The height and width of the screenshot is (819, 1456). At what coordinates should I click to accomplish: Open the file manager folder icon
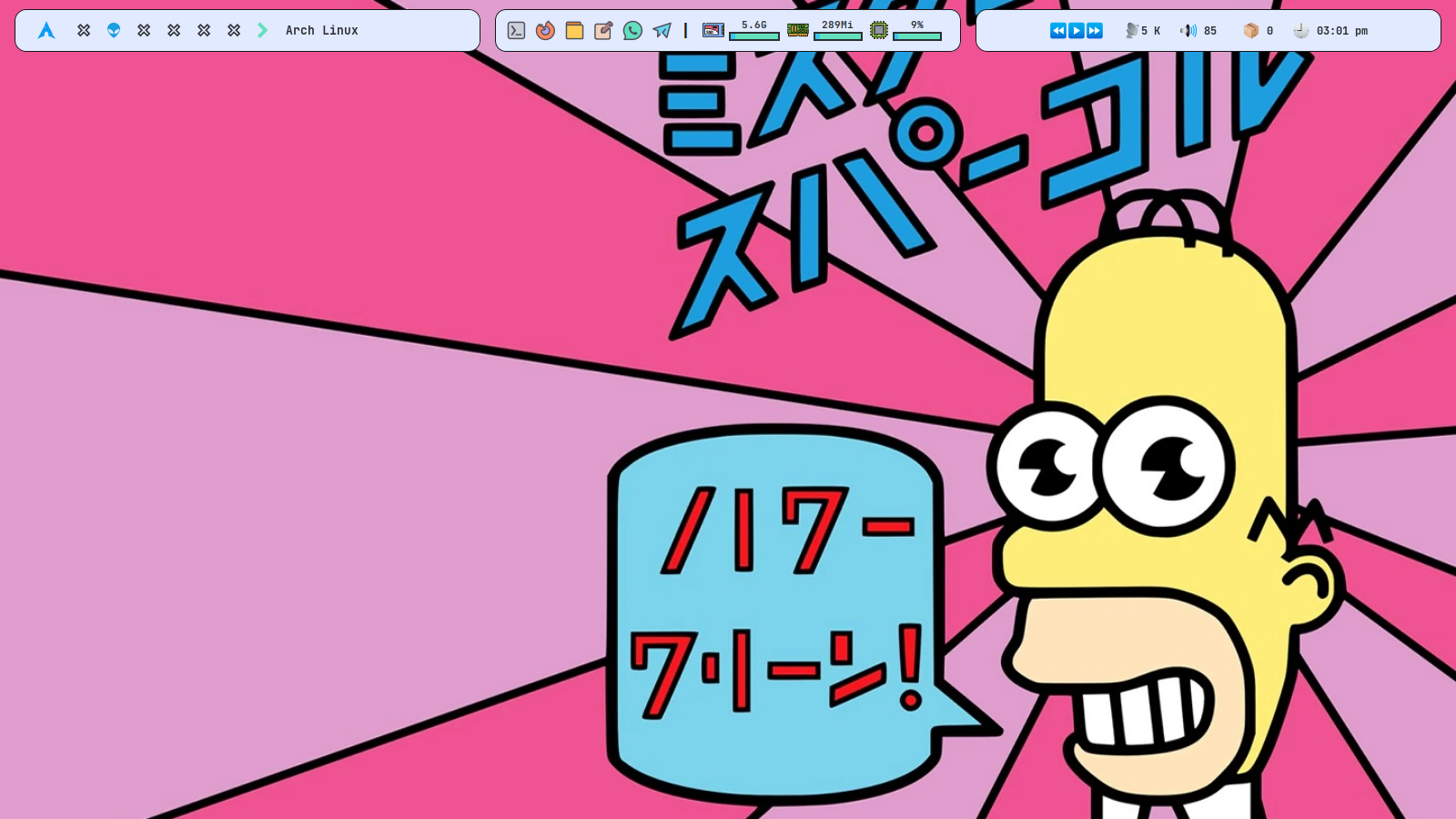click(x=574, y=31)
